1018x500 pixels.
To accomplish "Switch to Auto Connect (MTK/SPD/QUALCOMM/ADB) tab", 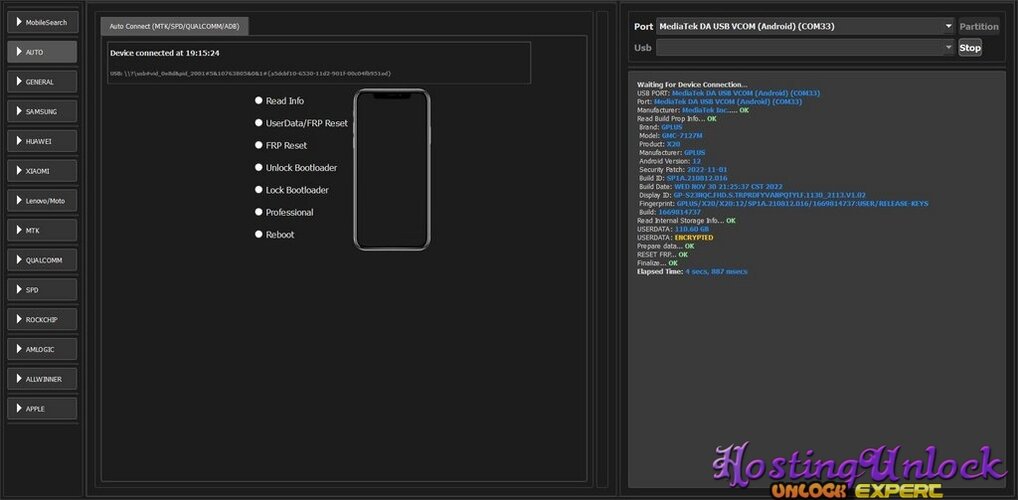I will point(174,27).
